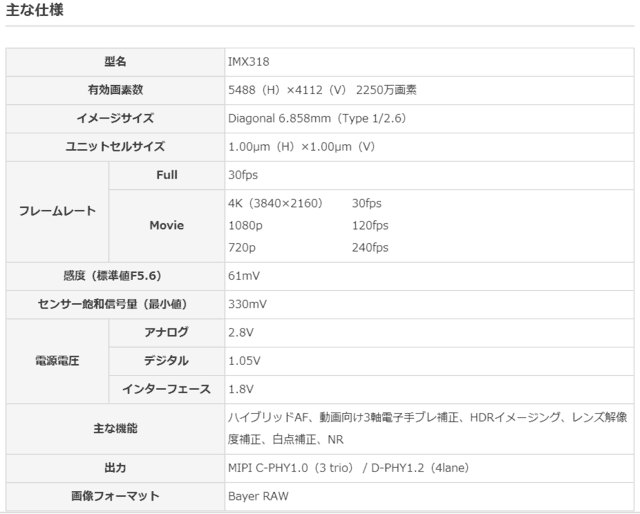The image size is (640, 514).
Task: Select the 2250万画素 effective pixels value
Action: [384, 89]
